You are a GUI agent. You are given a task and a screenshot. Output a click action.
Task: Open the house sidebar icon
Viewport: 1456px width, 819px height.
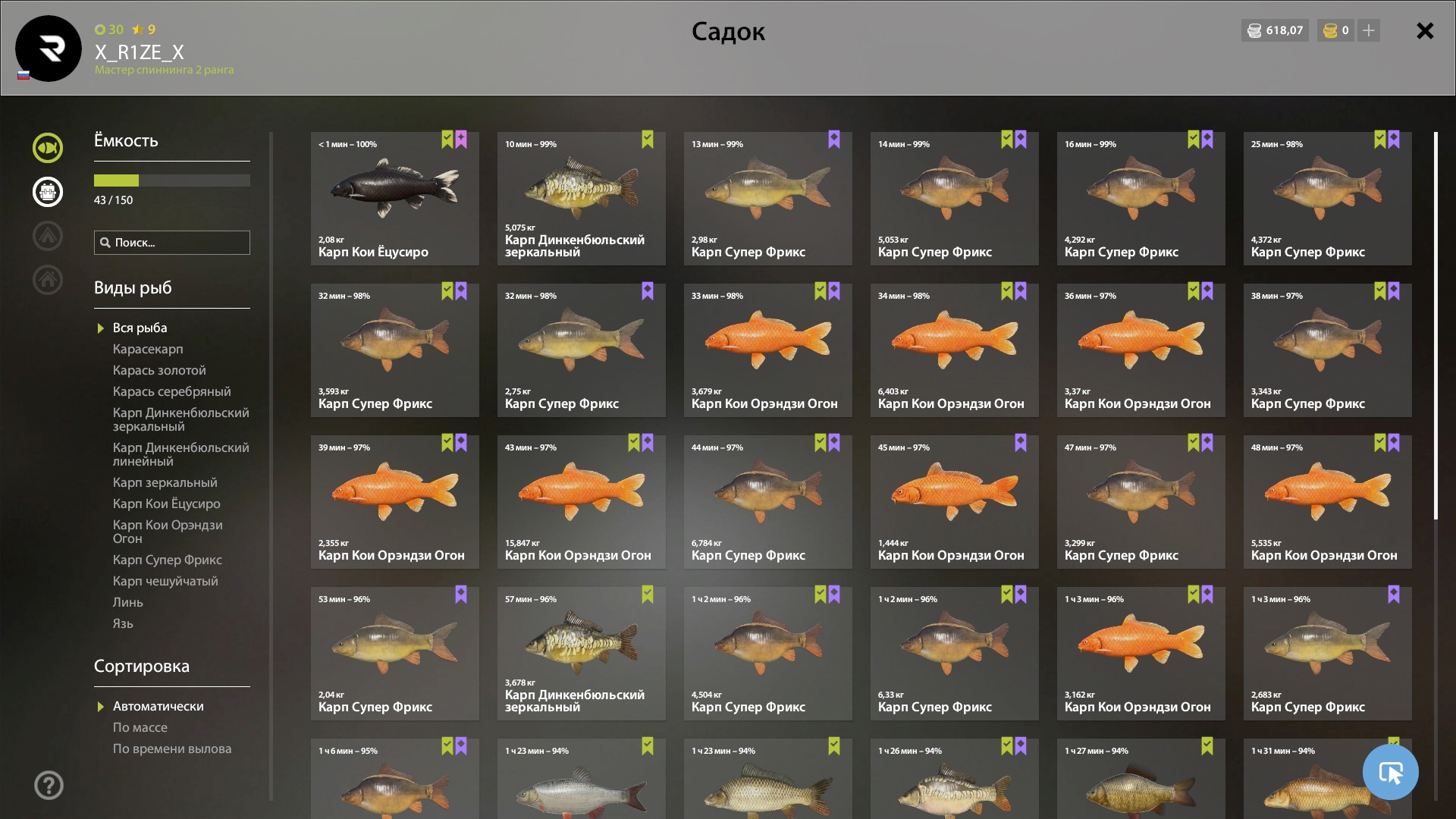(x=47, y=280)
